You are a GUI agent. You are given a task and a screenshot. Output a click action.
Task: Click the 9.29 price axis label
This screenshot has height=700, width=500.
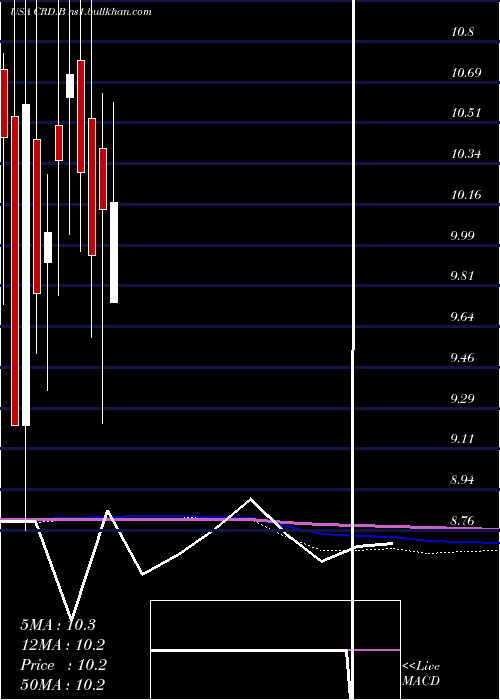[463, 398]
